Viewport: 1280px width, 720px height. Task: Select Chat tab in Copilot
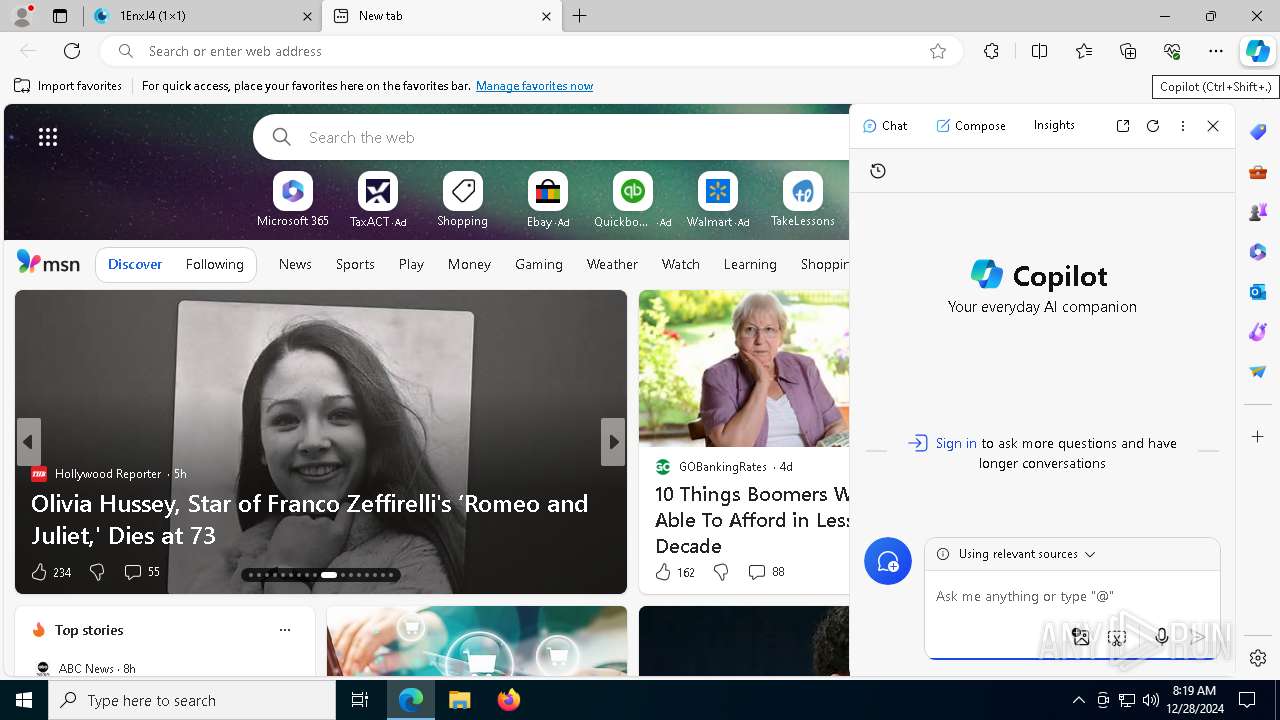(885, 126)
